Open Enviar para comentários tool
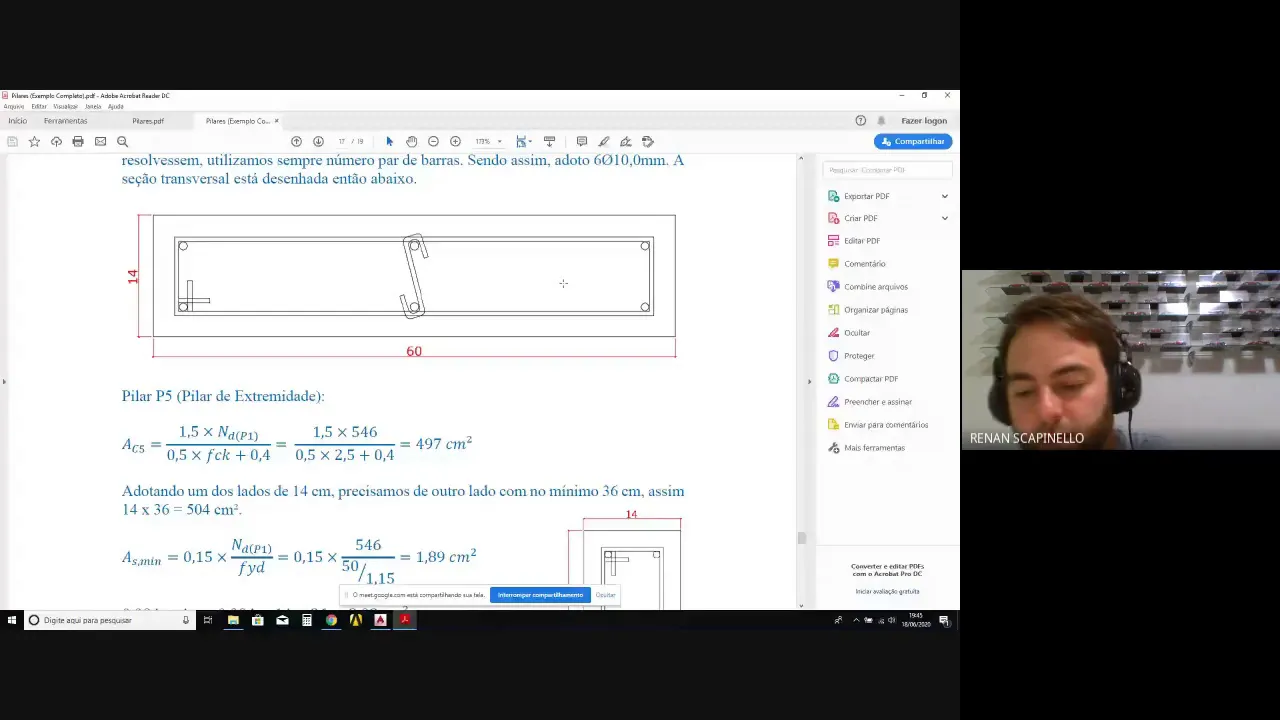This screenshot has width=1280, height=720. tap(885, 425)
